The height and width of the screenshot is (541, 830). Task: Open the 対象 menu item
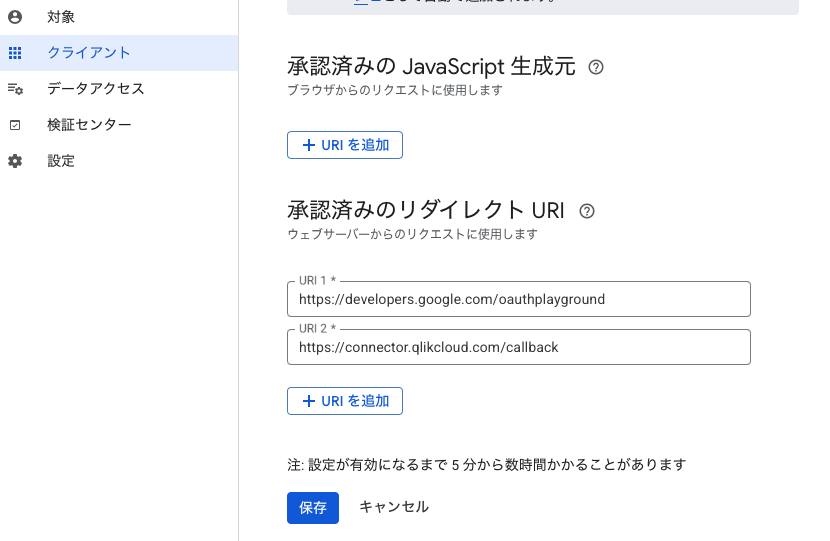(x=61, y=17)
